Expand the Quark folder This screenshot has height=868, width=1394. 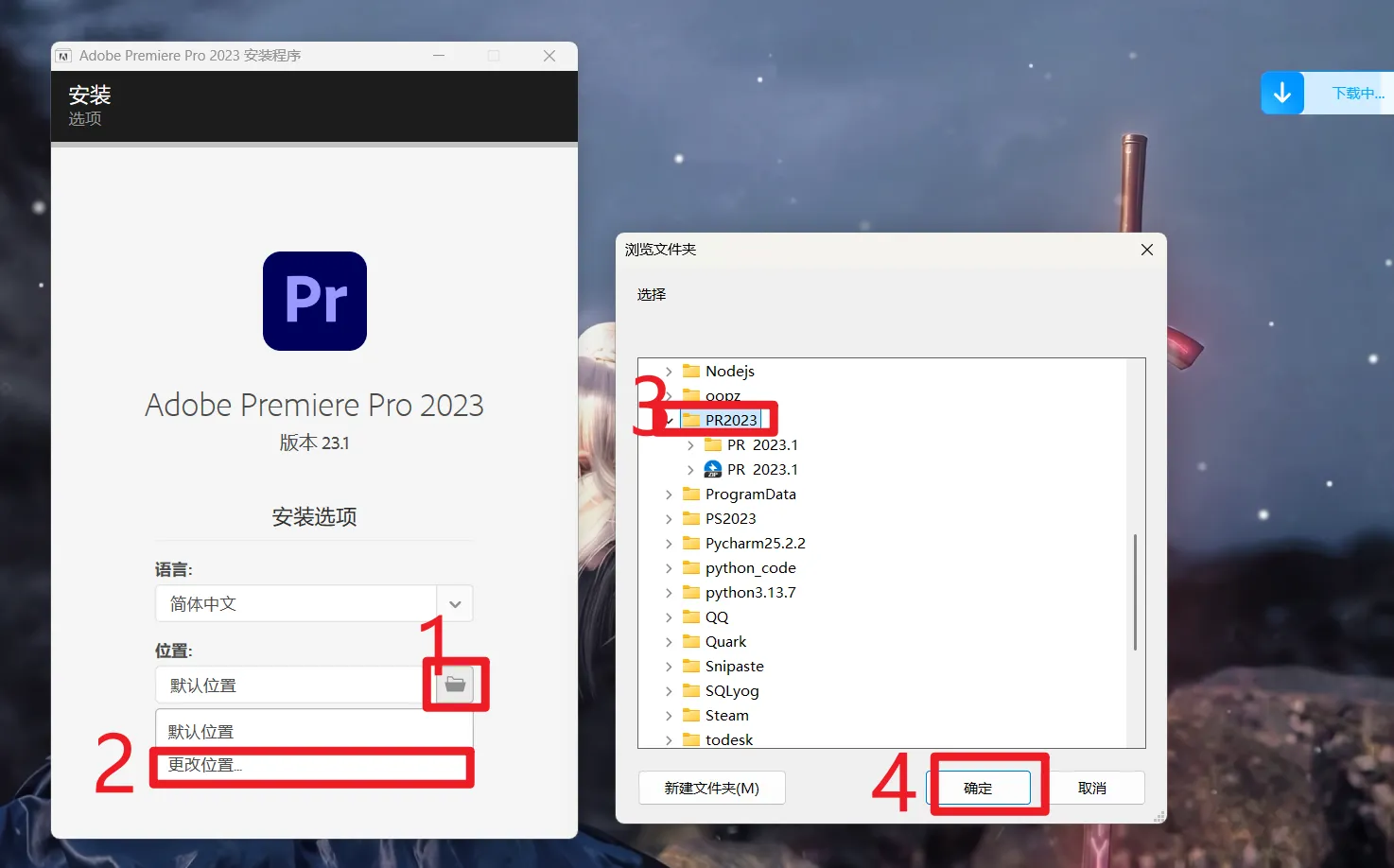click(669, 641)
